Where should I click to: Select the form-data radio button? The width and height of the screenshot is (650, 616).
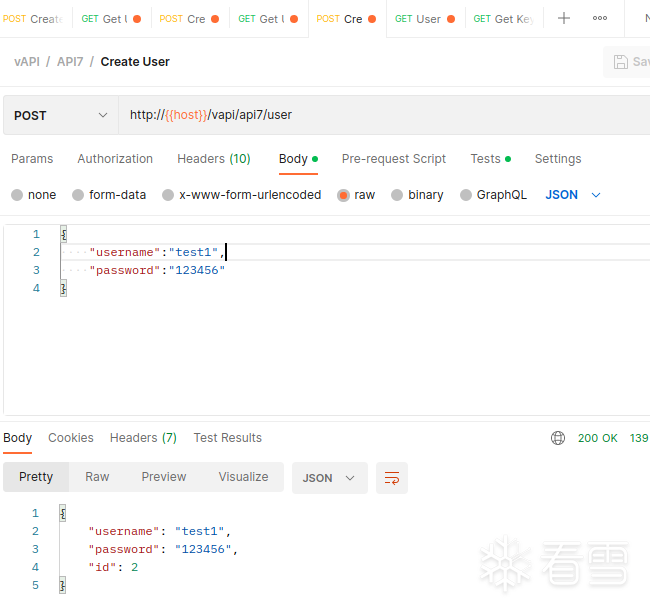[79, 195]
